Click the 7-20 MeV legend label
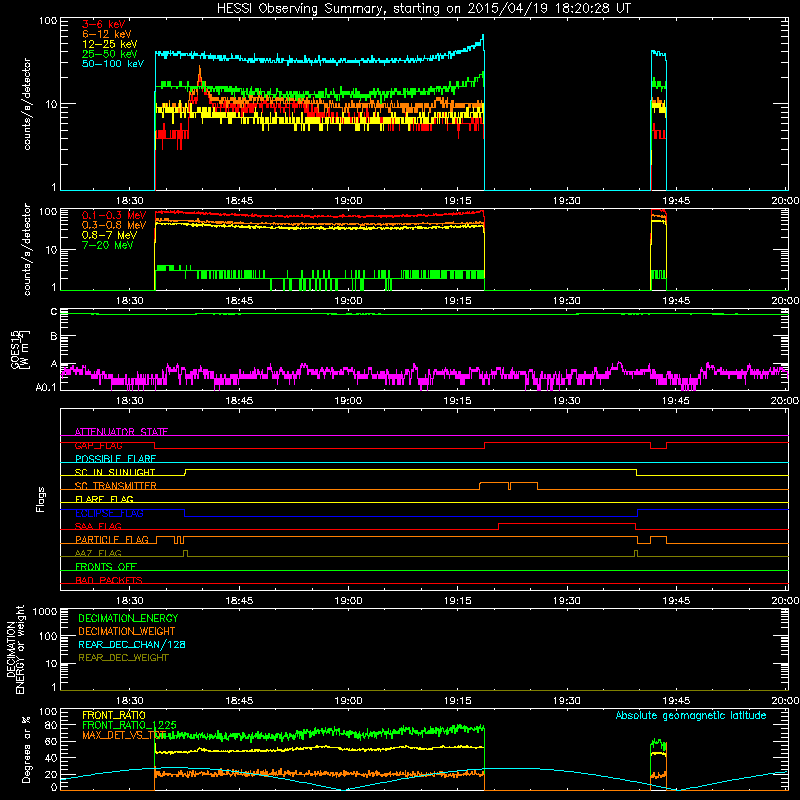 click(107, 245)
